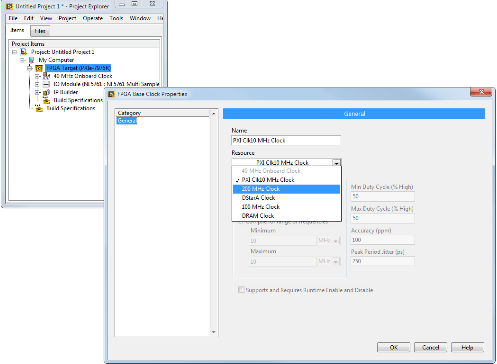Click the Project: Untitled Project 1 icon

pyautogui.click(x=24, y=52)
